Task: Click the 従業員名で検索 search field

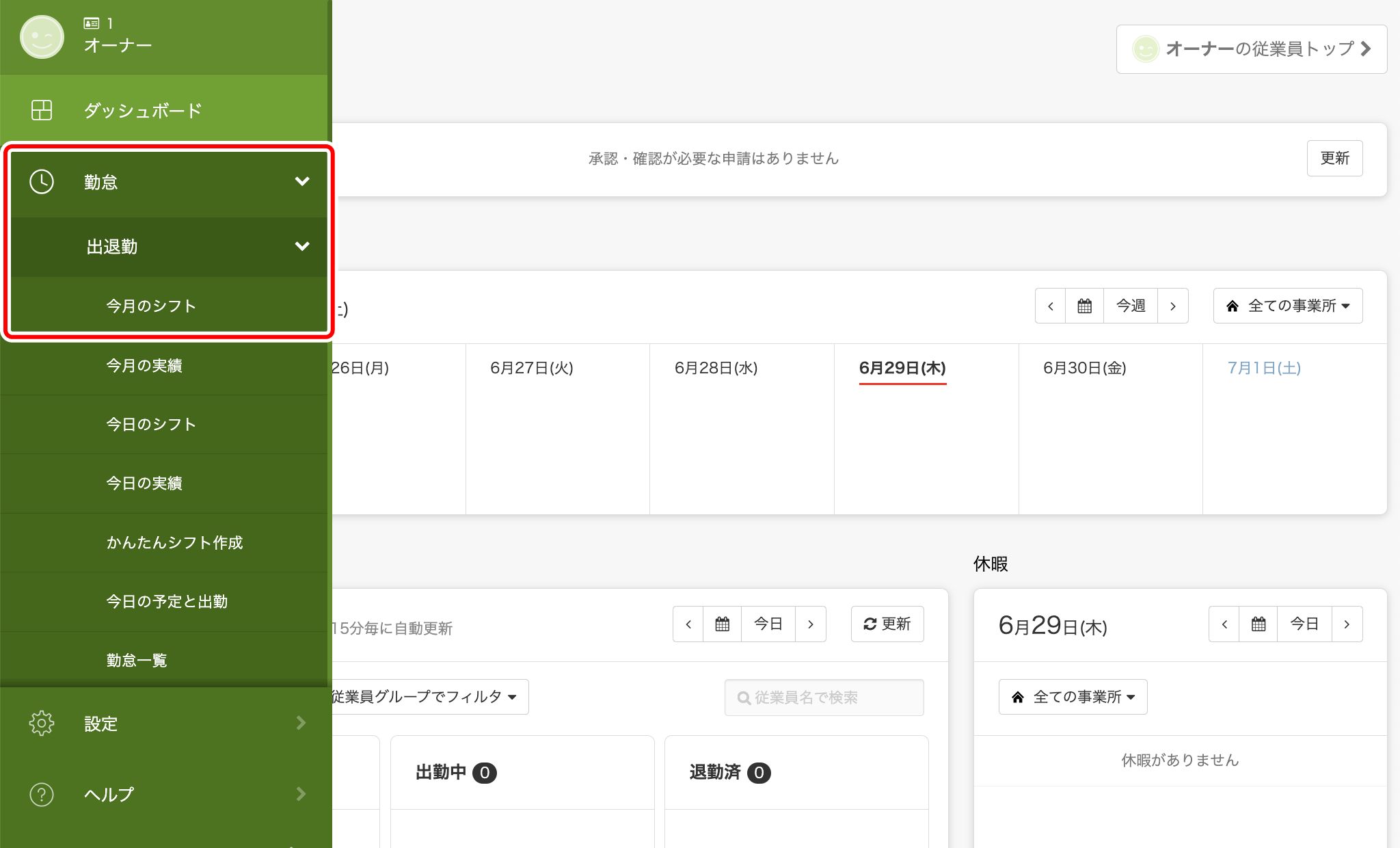Action: click(x=824, y=697)
